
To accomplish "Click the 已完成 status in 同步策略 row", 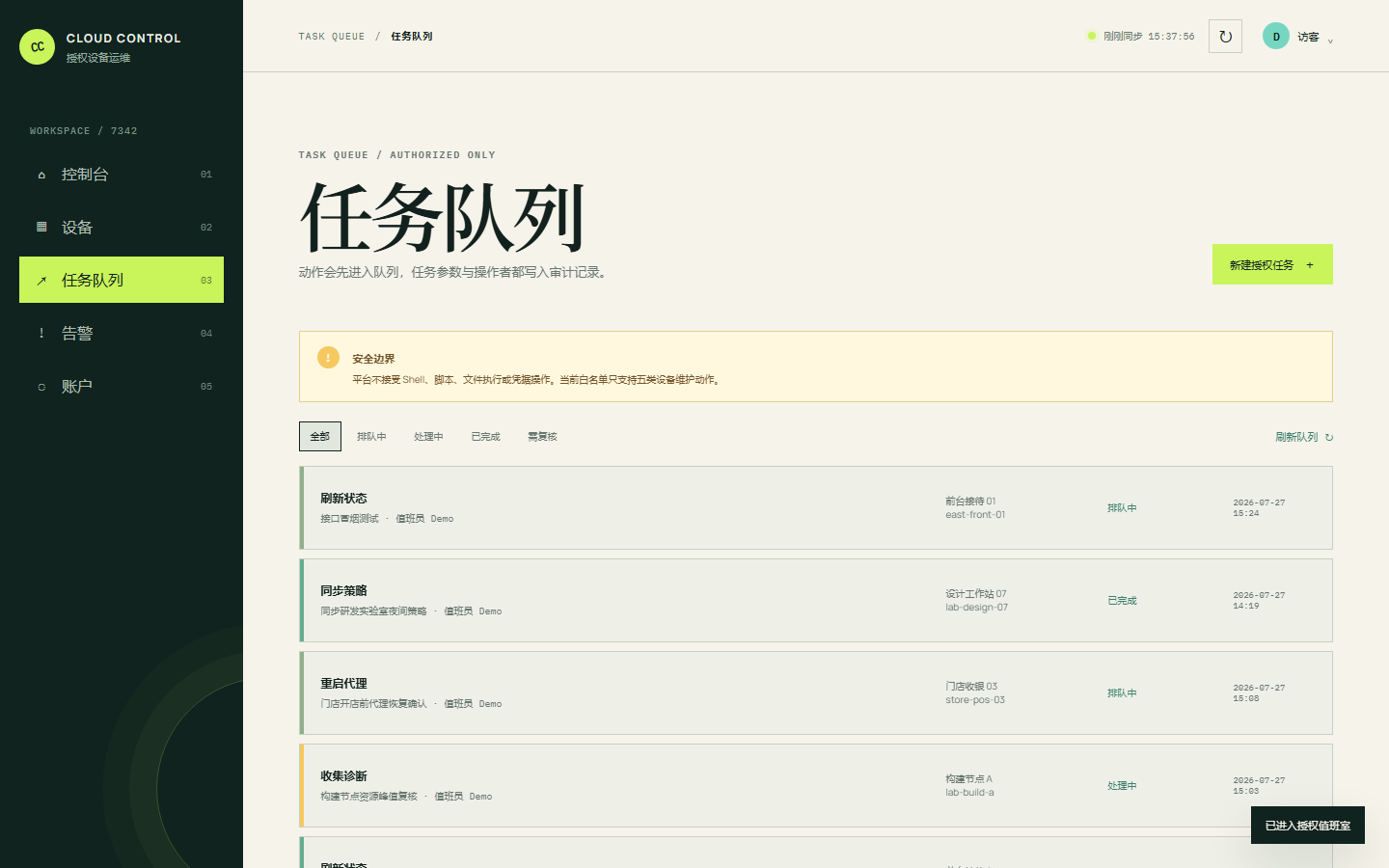I will coord(1122,601).
